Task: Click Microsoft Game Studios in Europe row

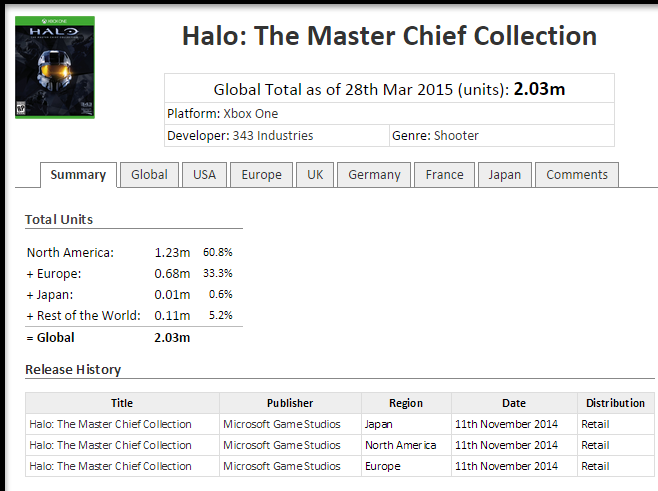Action: click(x=282, y=466)
